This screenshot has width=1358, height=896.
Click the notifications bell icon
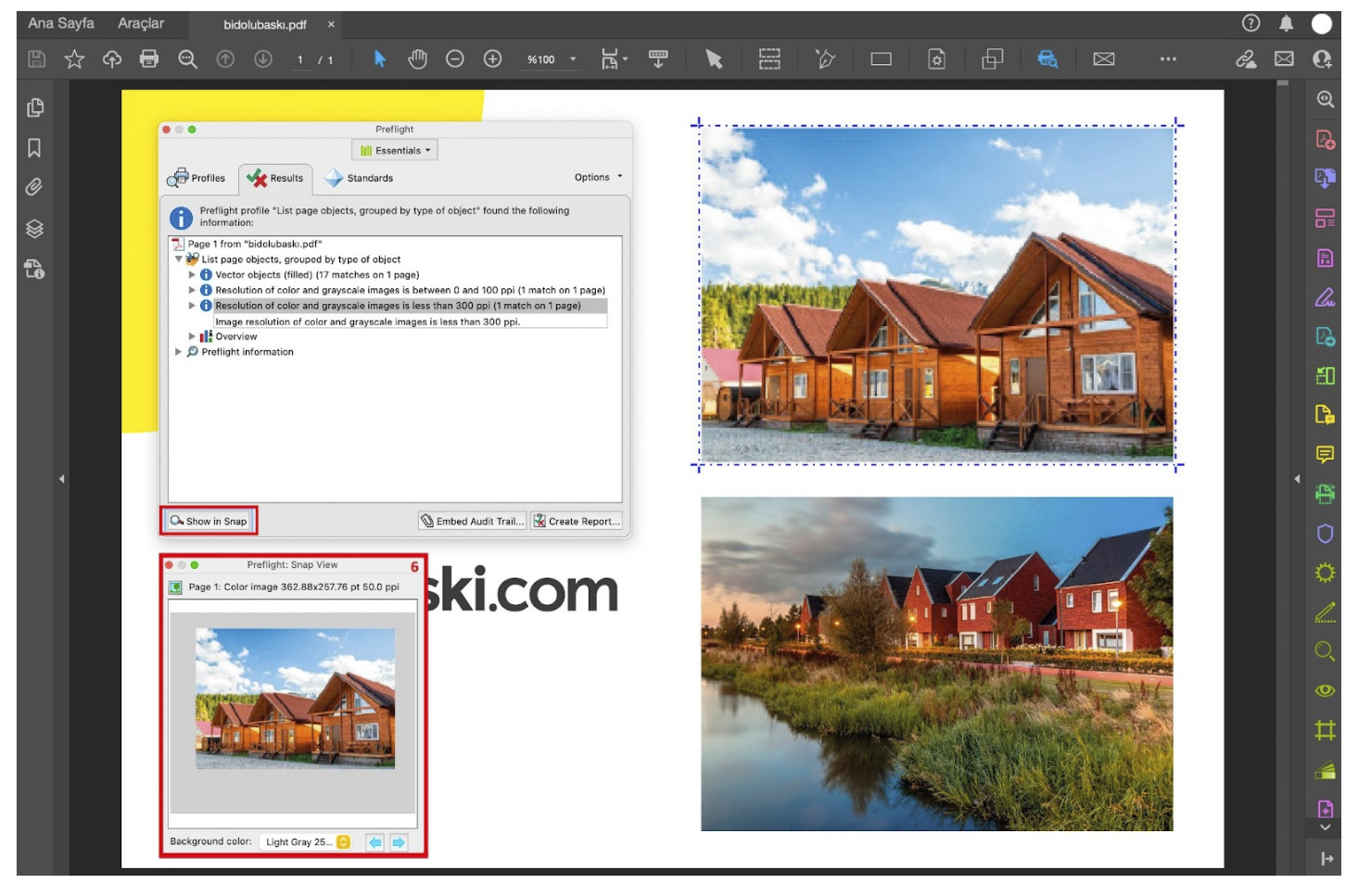[x=1286, y=24]
